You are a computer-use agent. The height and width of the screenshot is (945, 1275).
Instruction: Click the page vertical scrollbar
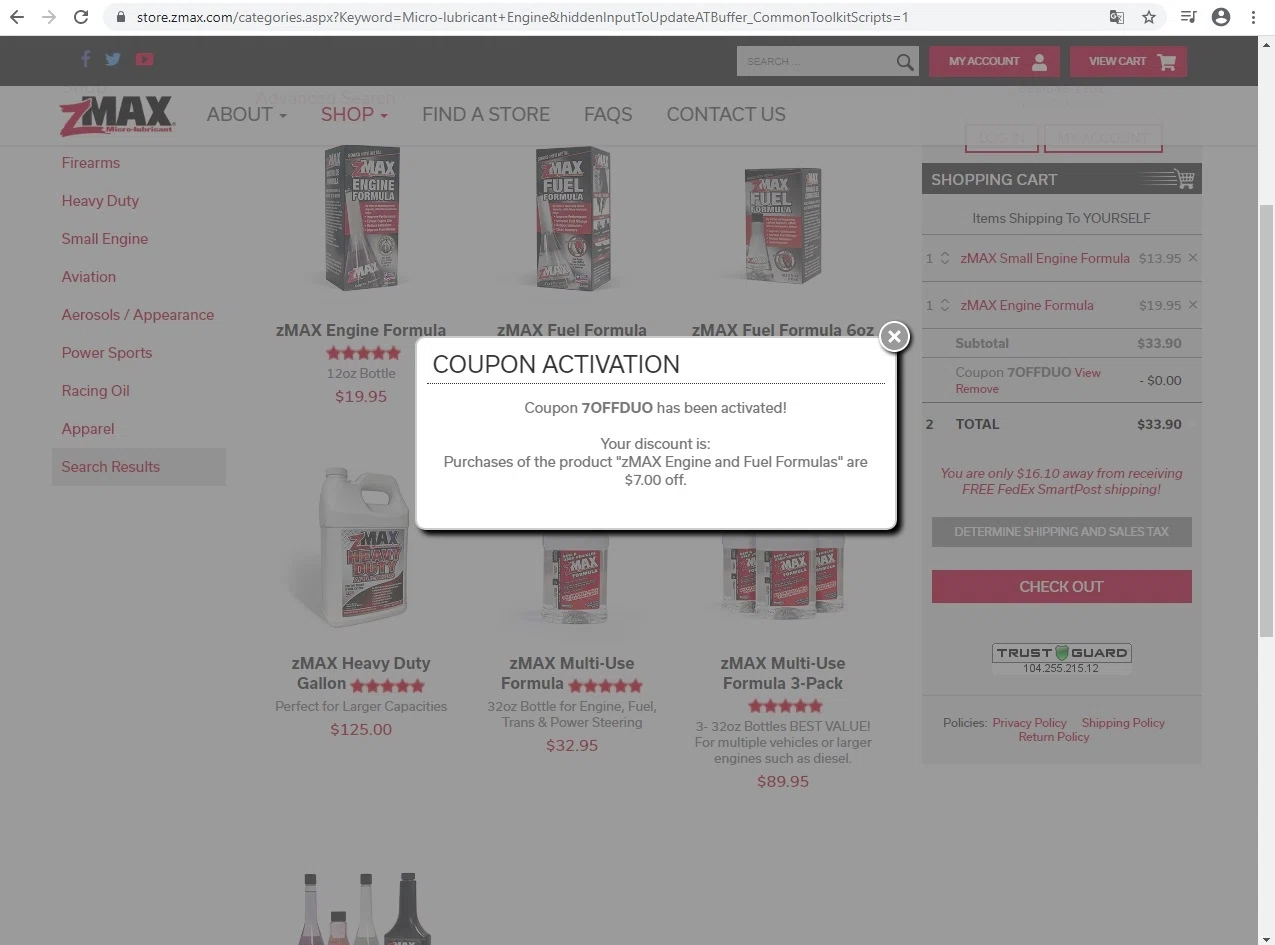tap(1266, 420)
